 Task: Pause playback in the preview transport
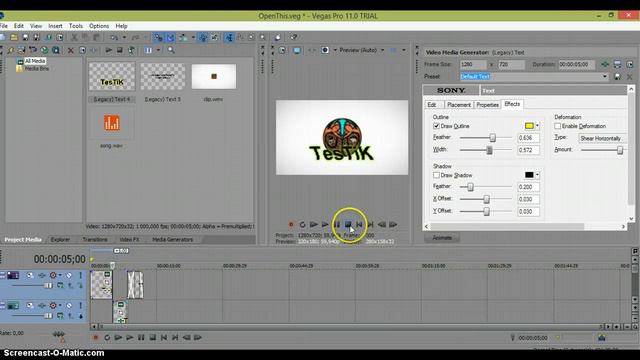click(337, 224)
